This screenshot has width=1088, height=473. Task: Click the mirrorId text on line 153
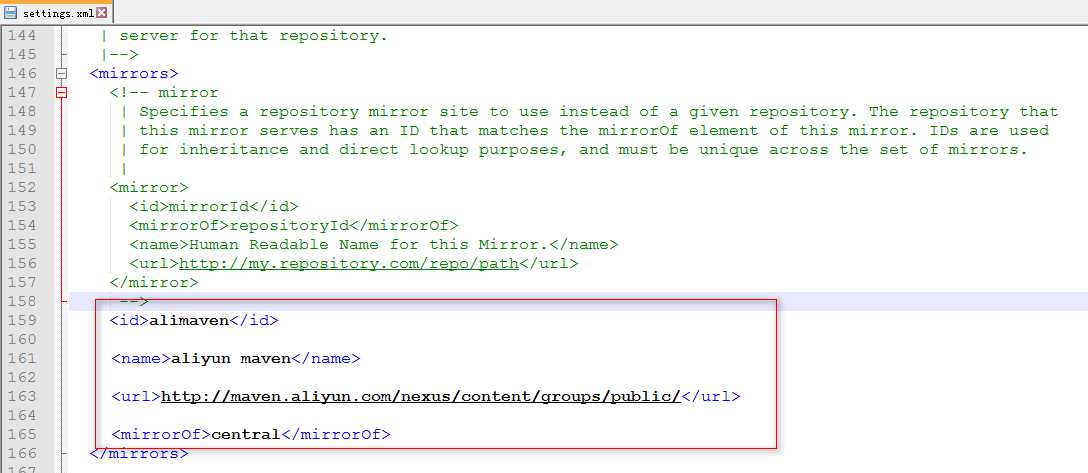pyautogui.click(x=209, y=207)
